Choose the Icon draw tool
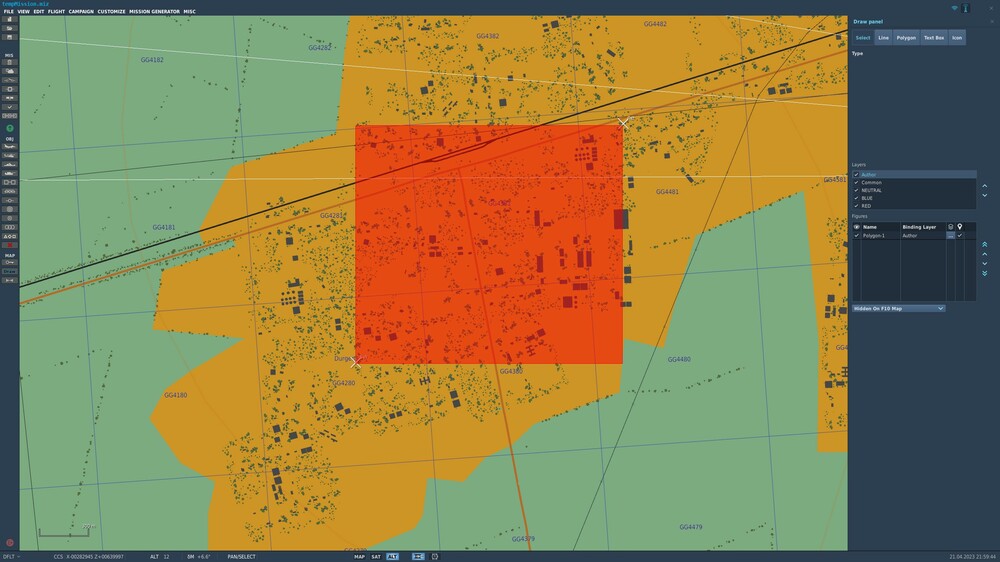 957,38
